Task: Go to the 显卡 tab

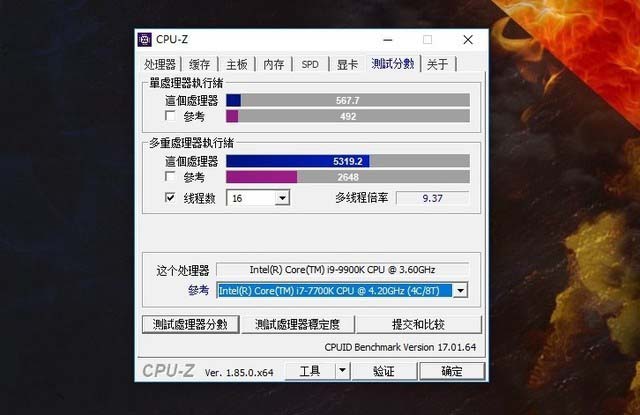Action: 347,64
